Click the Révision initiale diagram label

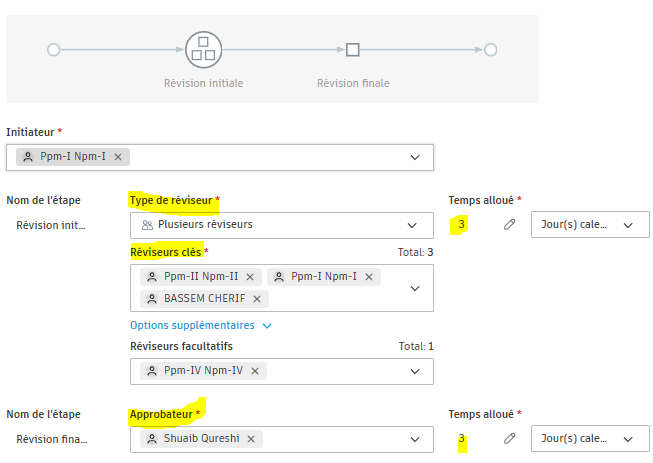203,83
